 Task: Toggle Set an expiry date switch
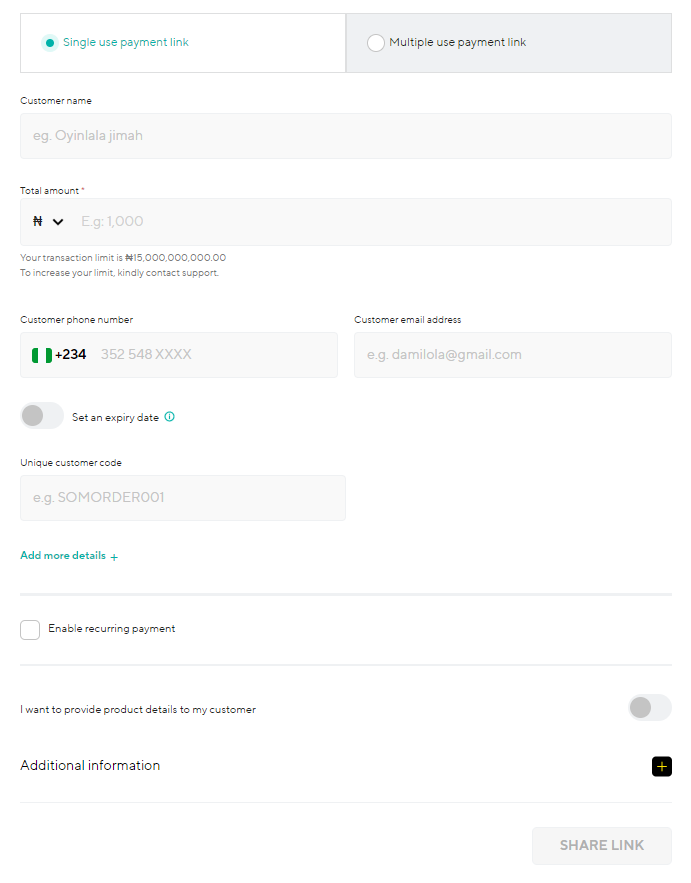42,416
